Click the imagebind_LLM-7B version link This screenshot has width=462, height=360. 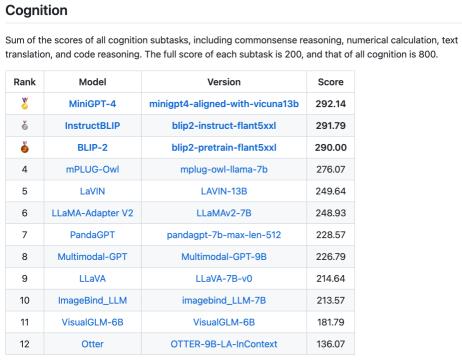pyautogui.click(x=224, y=300)
